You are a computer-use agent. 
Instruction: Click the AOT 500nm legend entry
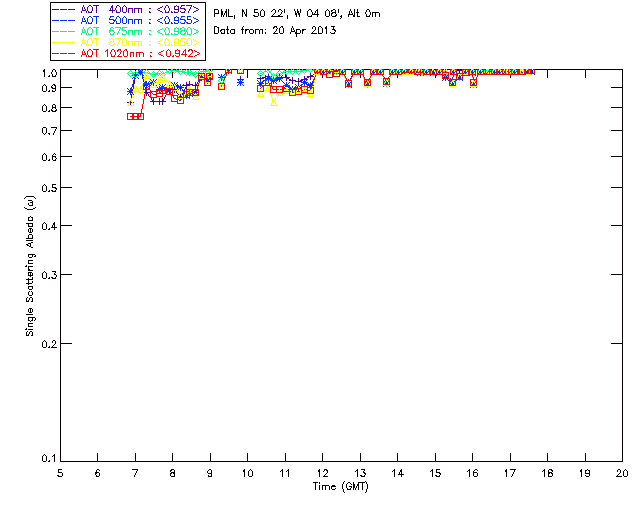tap(126, 20)
